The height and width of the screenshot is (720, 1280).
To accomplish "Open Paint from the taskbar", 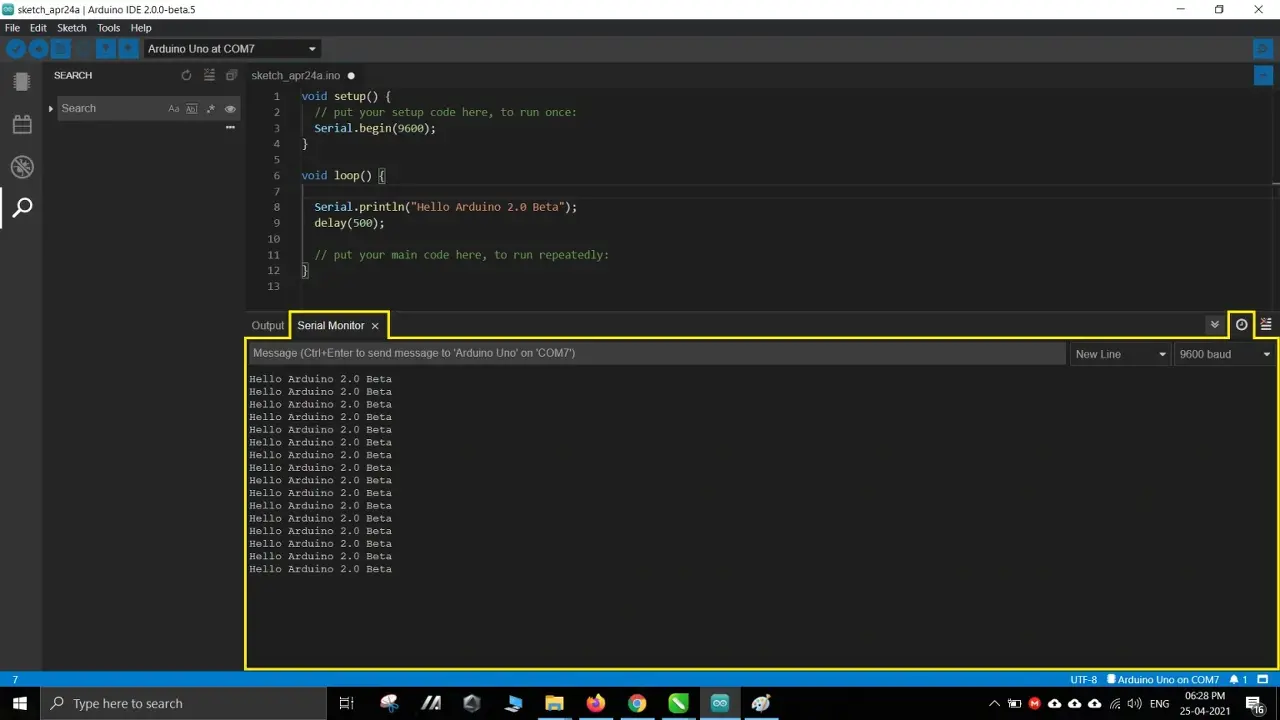I will [761, 703].
